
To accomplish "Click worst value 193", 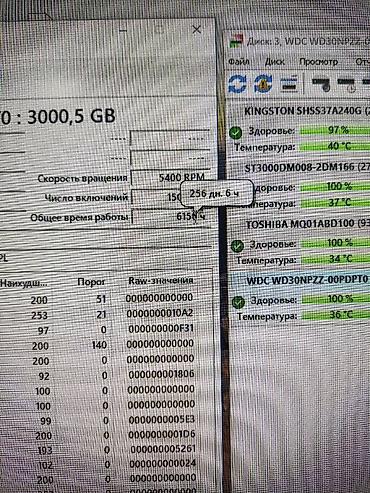I will point(44,451).
